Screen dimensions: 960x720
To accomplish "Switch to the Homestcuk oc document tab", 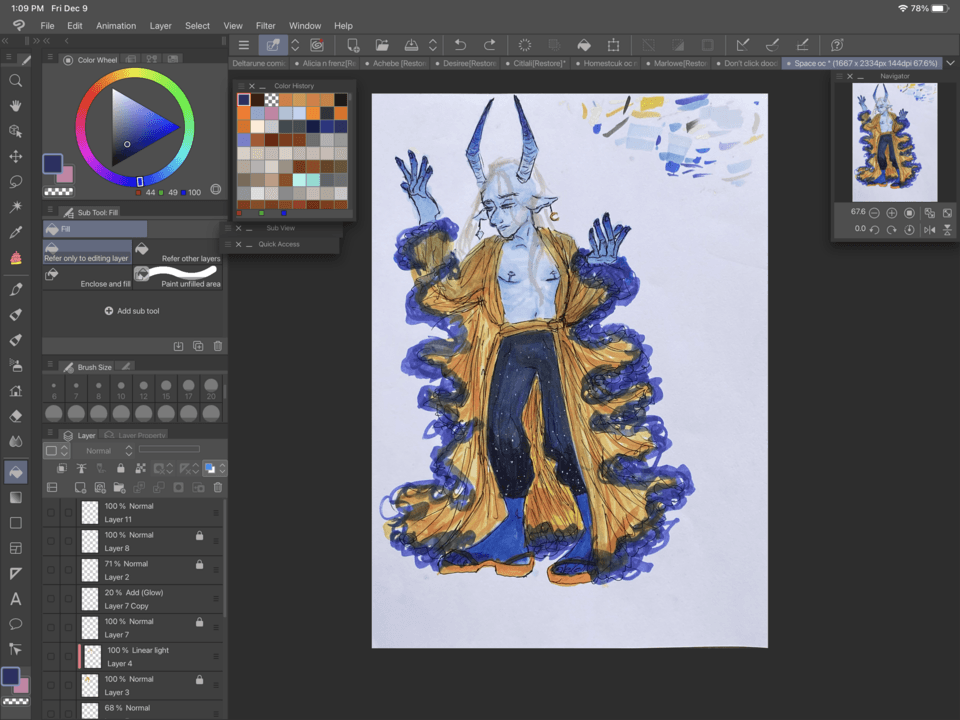I will (606, 63).
